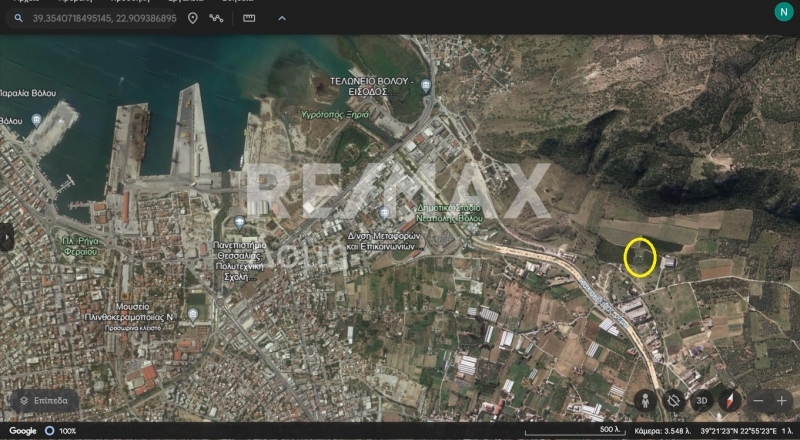Image resolution: width=800 pixels, height=440 pixels.
Task: Click the Google logo in status bar
Action: [23, 431]
